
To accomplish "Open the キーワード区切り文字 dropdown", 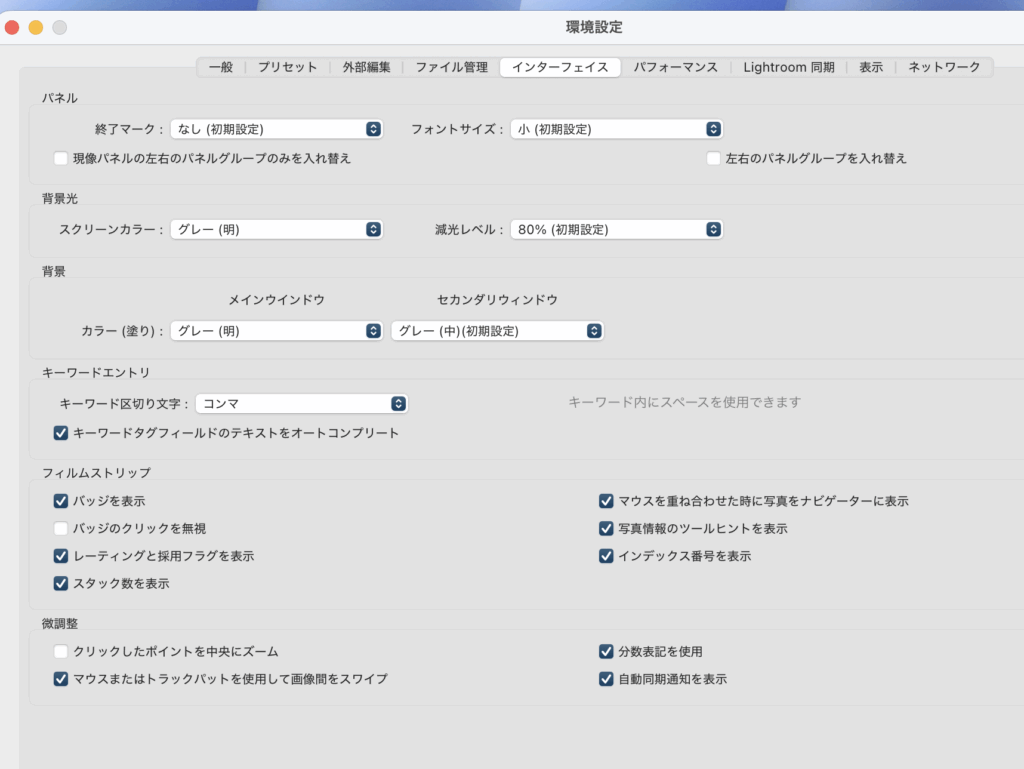I will pos(301,404).
